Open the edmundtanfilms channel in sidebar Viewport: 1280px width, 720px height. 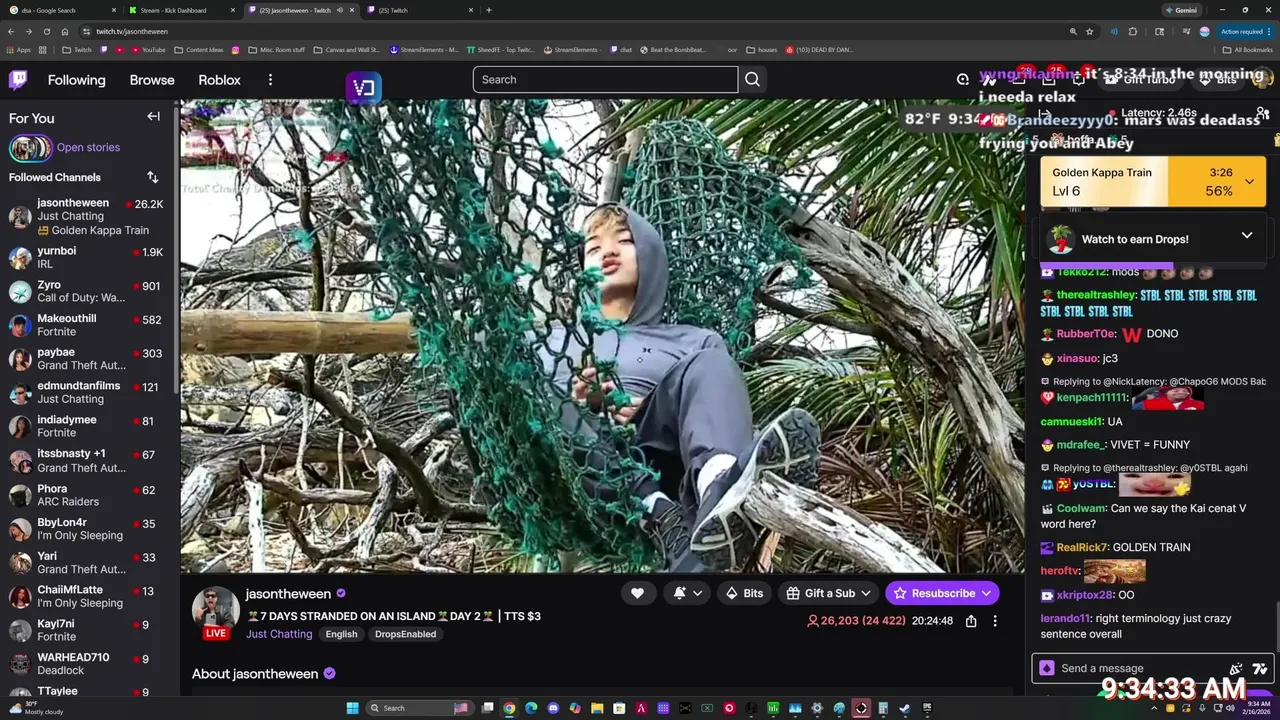coord(86,392)
